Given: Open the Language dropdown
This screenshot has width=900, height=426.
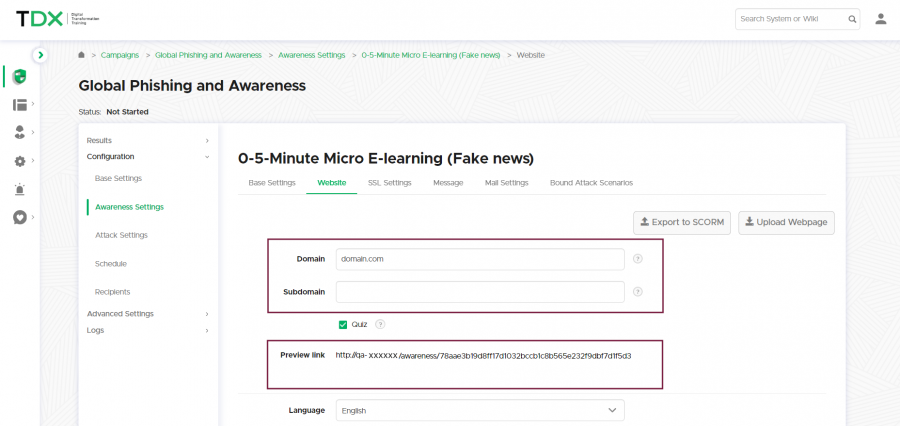Looking at the screenshot, I should [480, 410].
